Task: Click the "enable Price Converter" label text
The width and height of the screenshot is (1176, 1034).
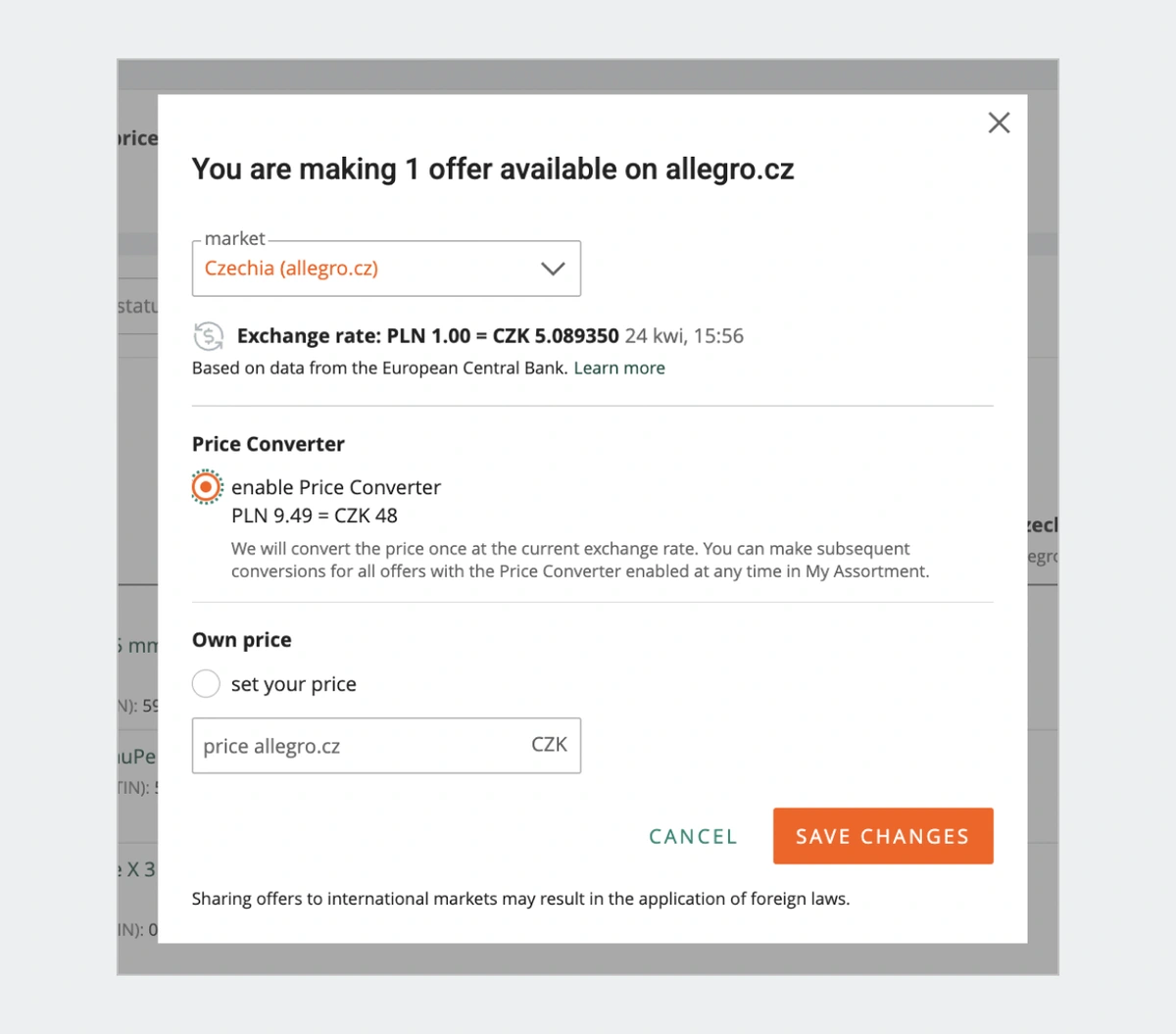Action: (x=336, y=487)
